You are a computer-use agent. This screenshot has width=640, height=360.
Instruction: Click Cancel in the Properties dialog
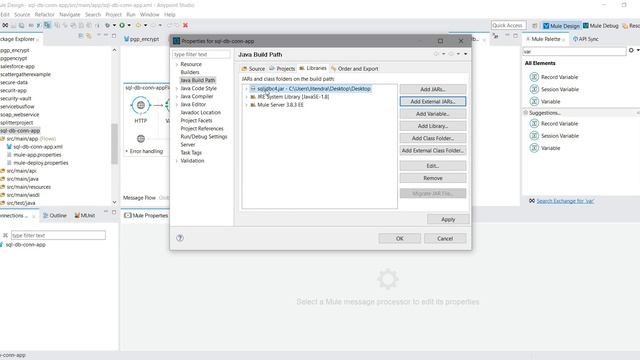point(444,238)
